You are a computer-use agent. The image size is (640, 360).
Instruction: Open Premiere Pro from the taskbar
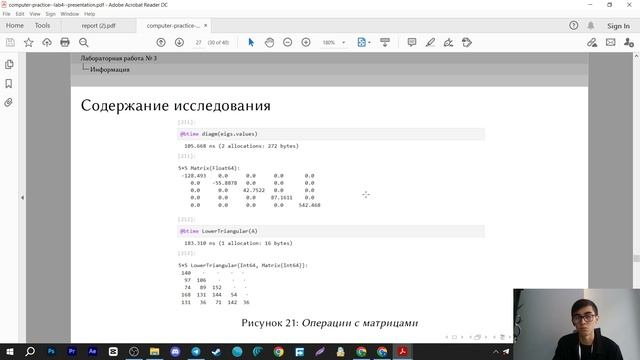pyautogui.click(x=72, y=351)
